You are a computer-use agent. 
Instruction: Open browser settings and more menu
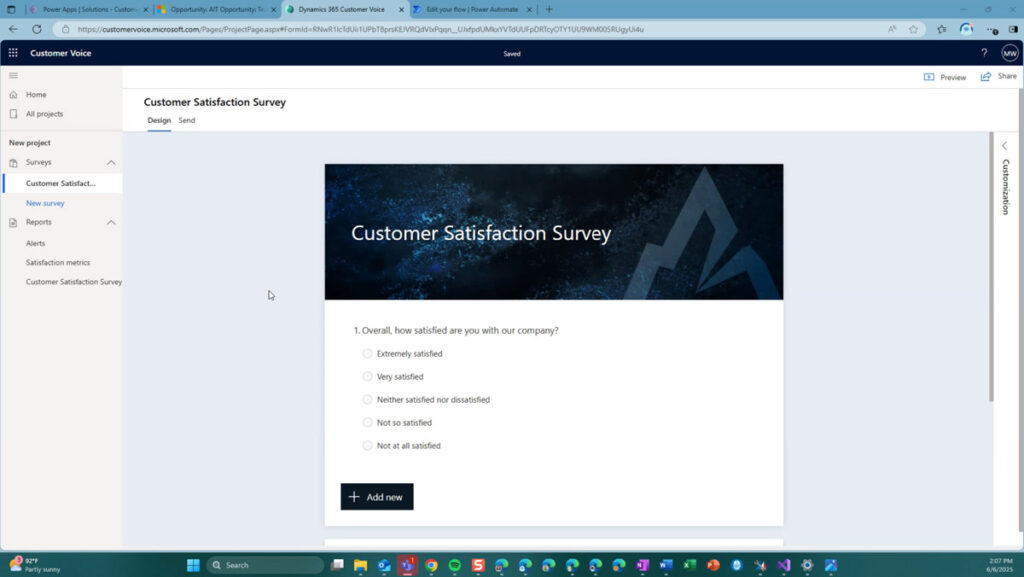(x=992, y=29)
